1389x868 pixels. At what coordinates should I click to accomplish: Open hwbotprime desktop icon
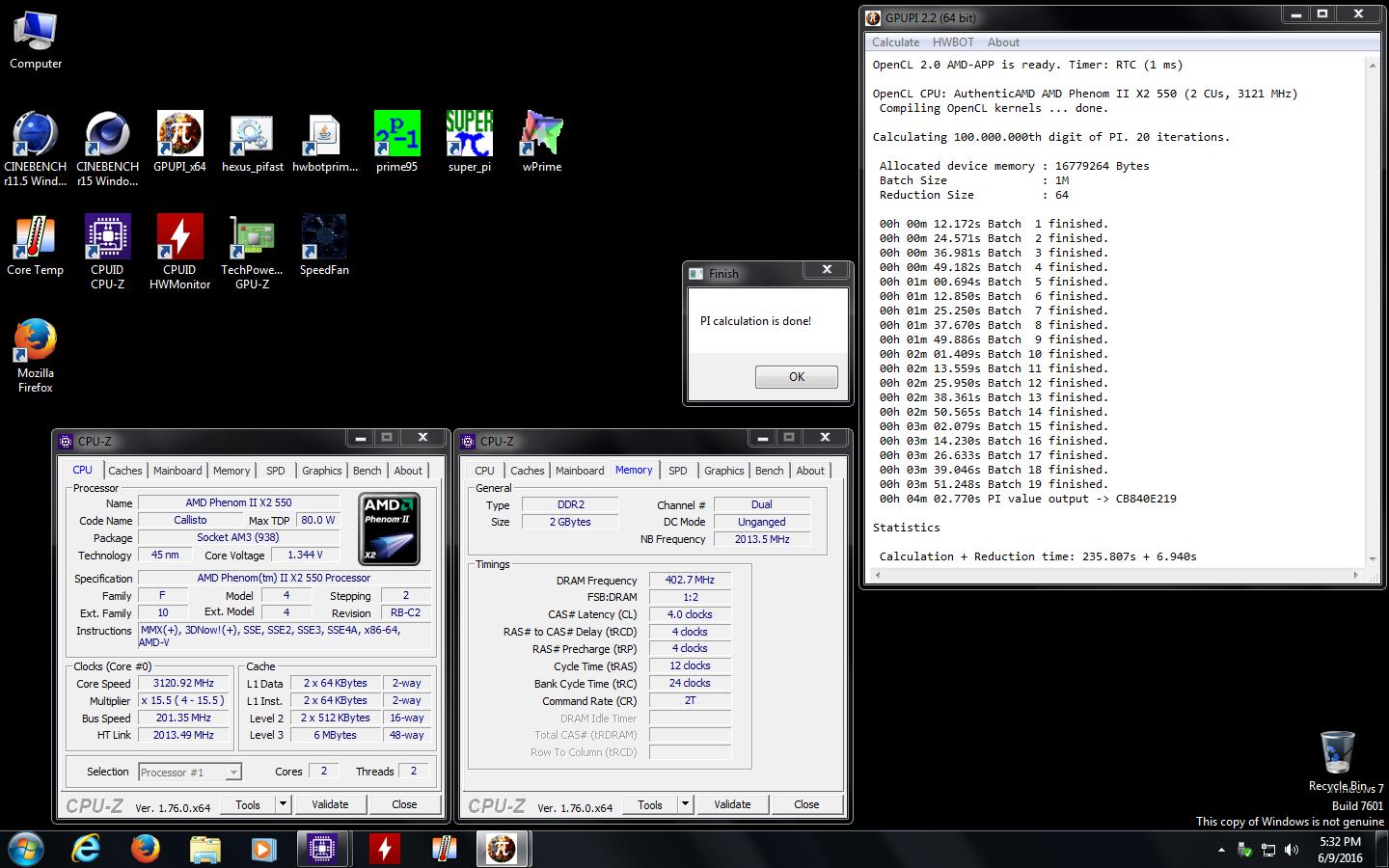pyautogui.click(x=325, y=142)
